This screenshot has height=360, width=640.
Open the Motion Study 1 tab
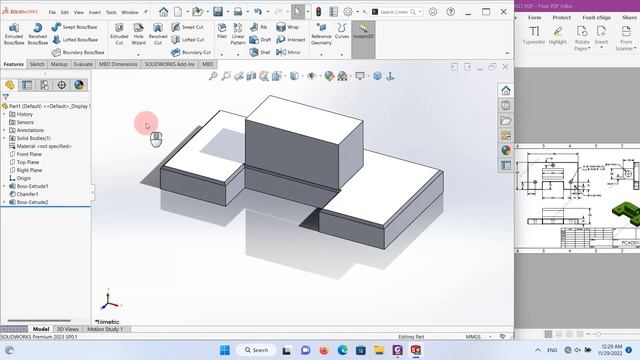(x=105, y=329)
